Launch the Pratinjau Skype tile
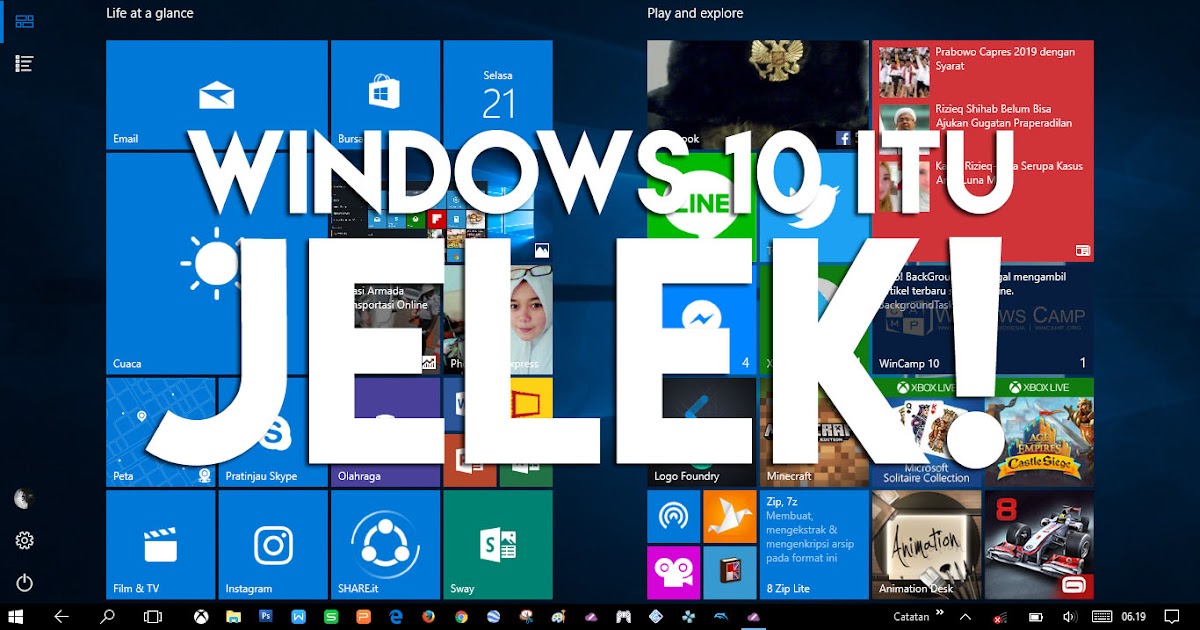The width and height of the screenshot is (1200, 630). coord(273,431)
